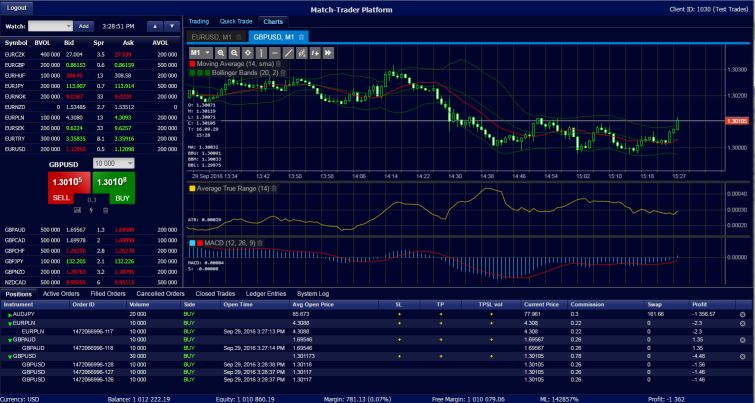
Task: Open the GBPUSD 10 000 volume dropdown
Action: click(x=114, y=164)
